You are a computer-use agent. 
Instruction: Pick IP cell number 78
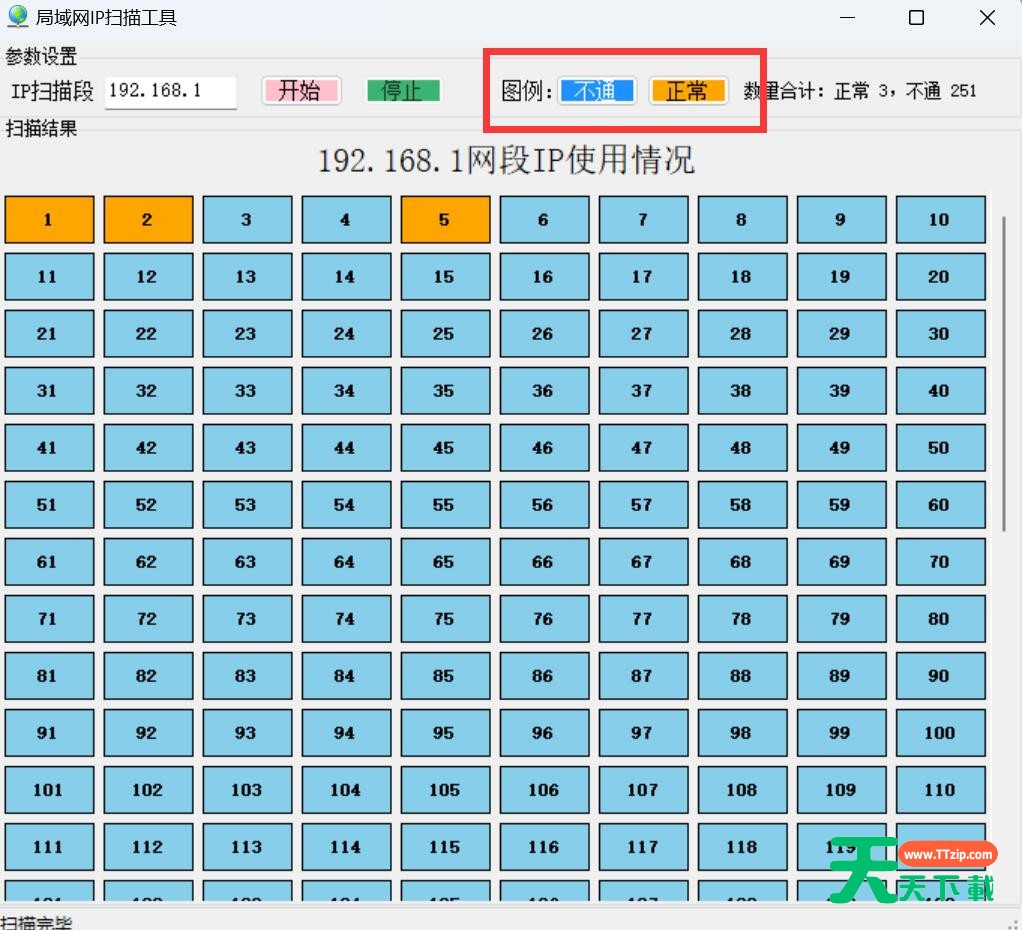click(x=742, y=619)
